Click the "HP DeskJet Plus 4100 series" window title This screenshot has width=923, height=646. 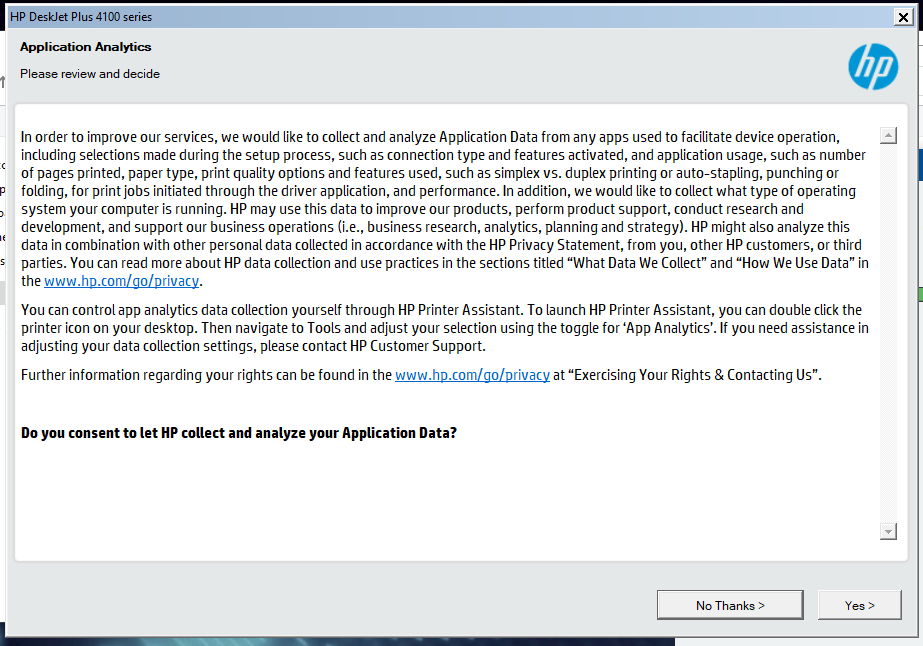[x=81, y=17]
